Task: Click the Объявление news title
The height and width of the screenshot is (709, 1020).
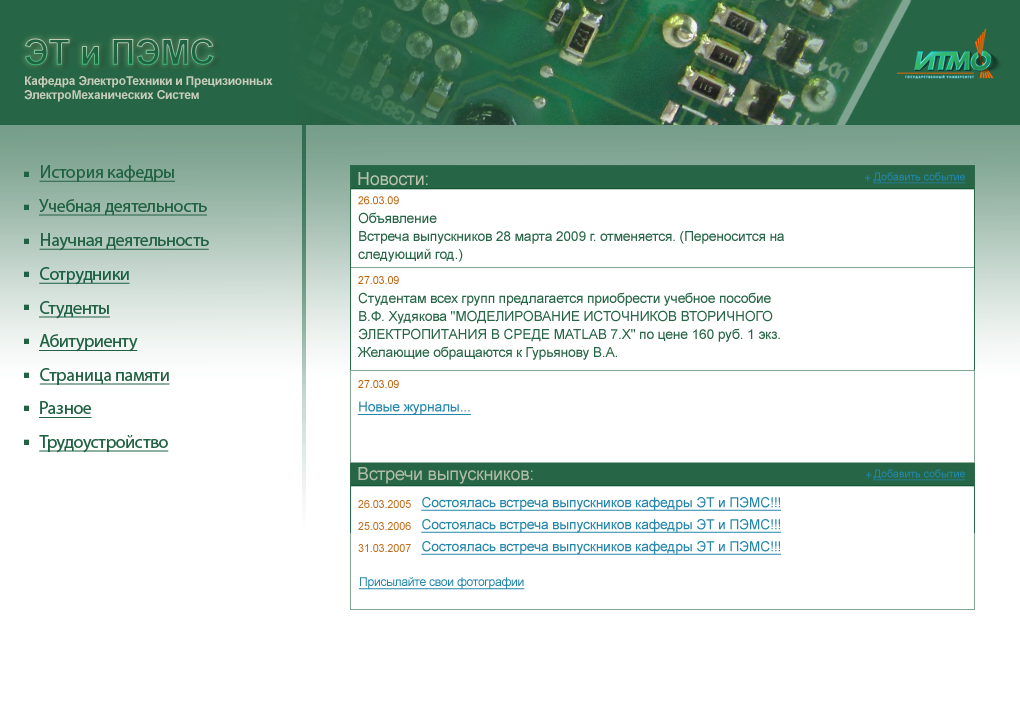Action: (x=397, y=219)
